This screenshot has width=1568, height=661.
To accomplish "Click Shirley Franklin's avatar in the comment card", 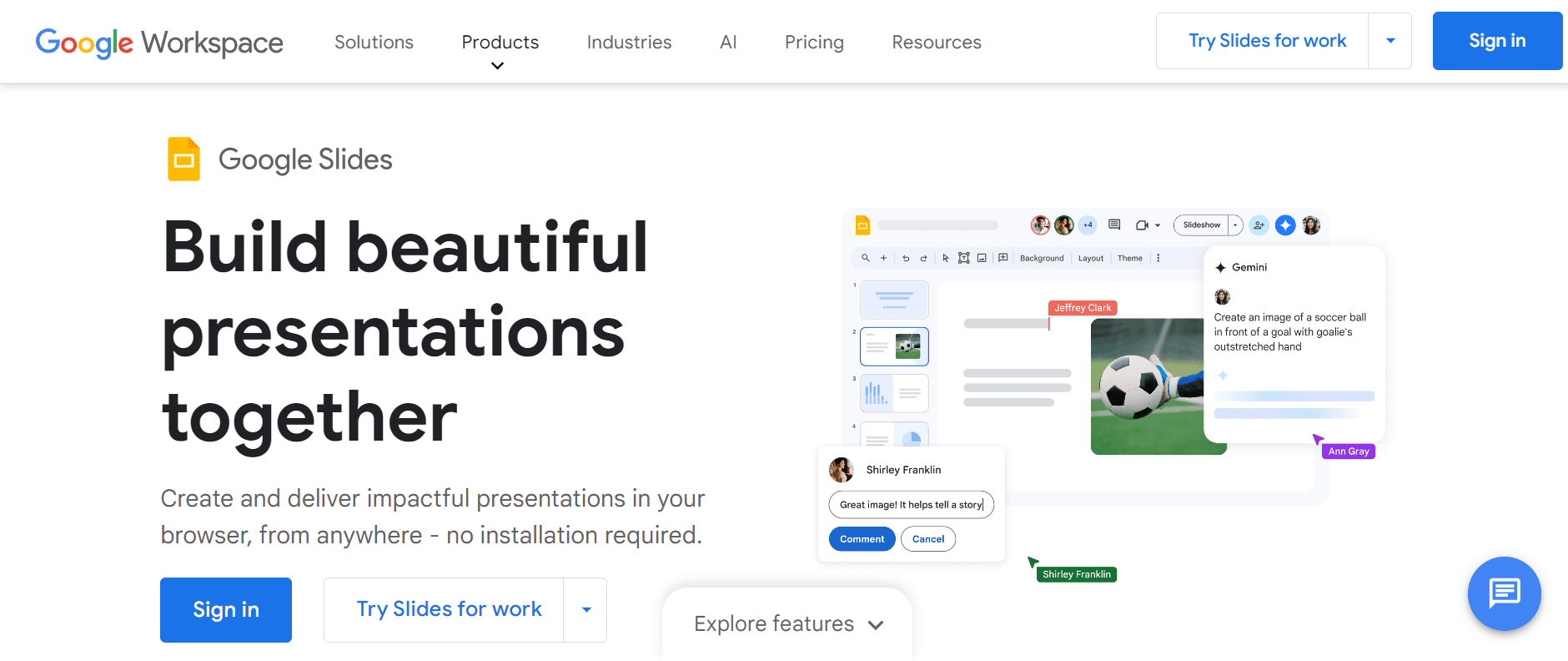I will [x=842, y=470].
